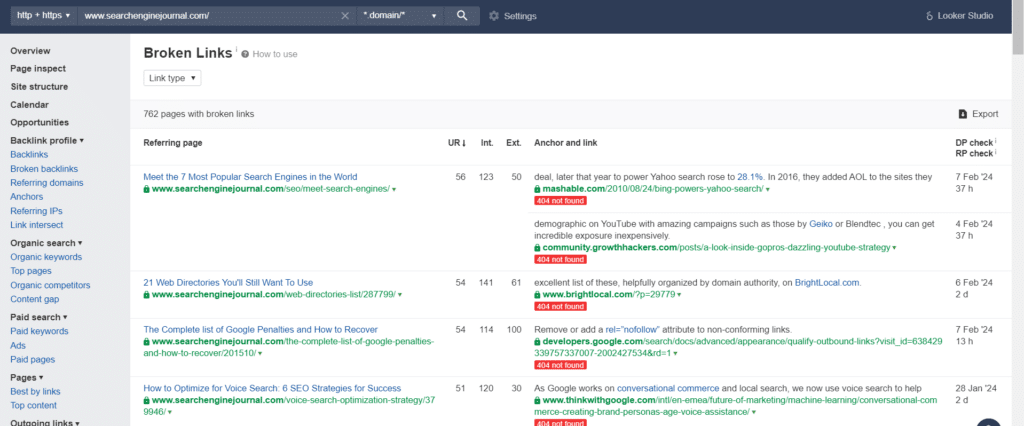1024x426 pixels.
Task: Expand caret after web-directories-list URL
Action: (400, 295)
